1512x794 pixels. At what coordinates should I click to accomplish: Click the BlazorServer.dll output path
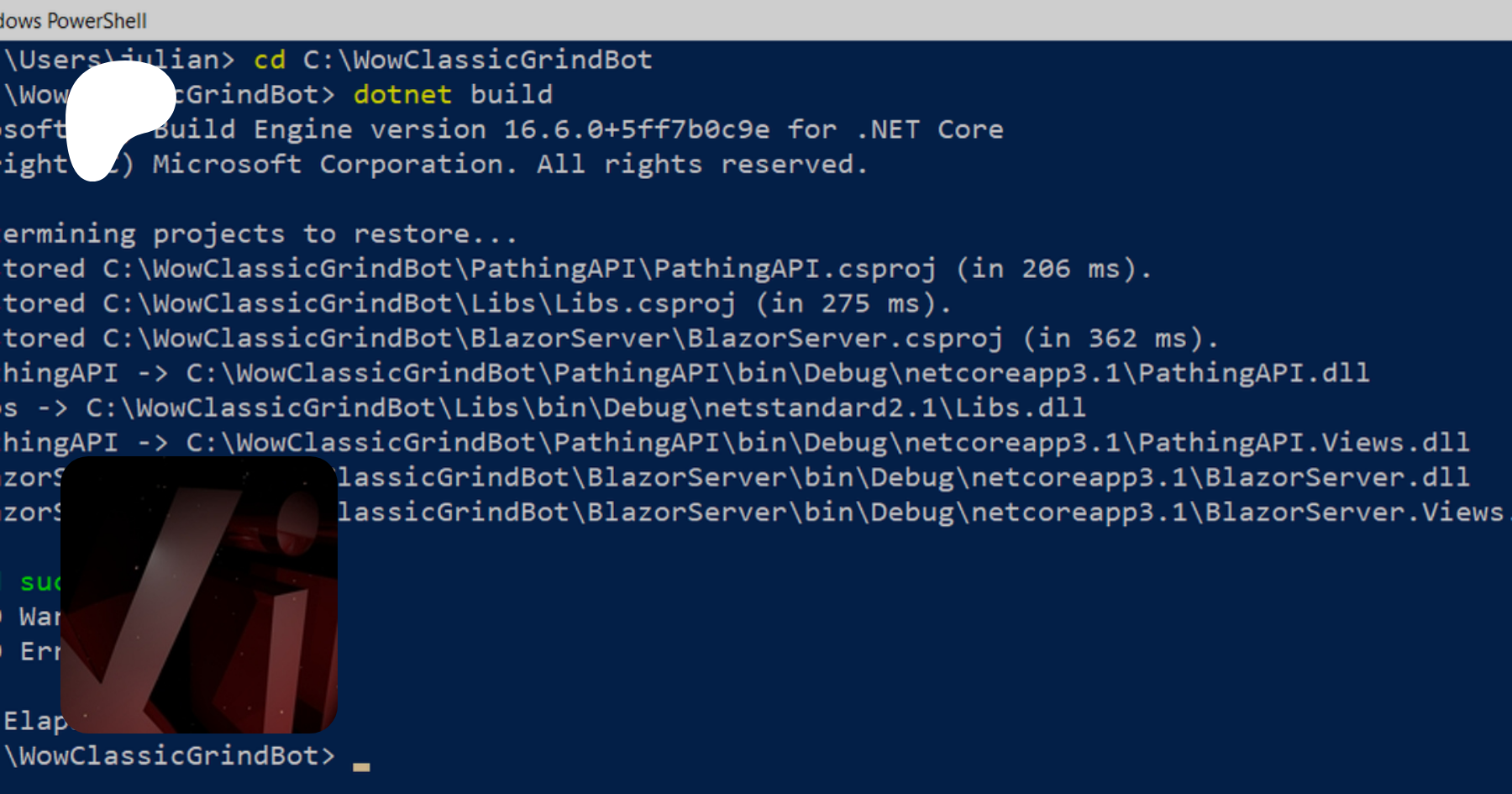point(903,477)
